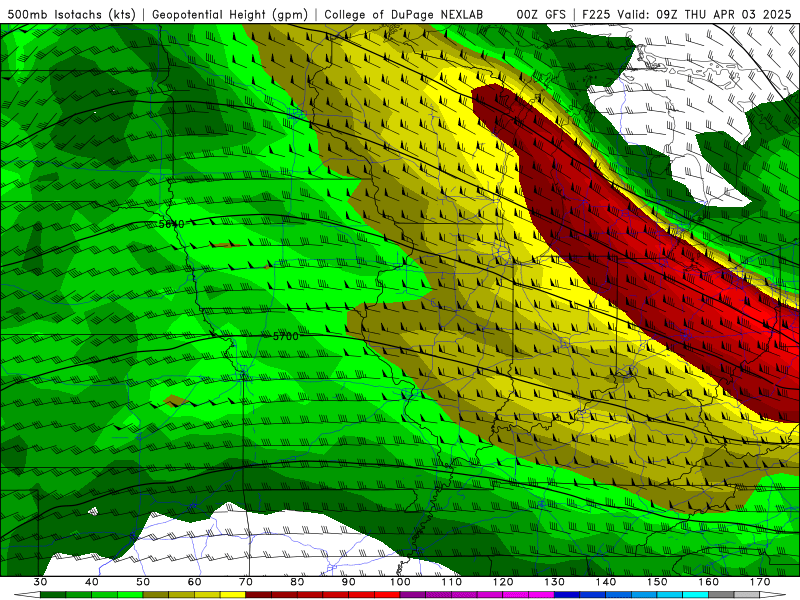
Task: Click the '500mb Isotachs (kts)' title text
Action: 71,14
